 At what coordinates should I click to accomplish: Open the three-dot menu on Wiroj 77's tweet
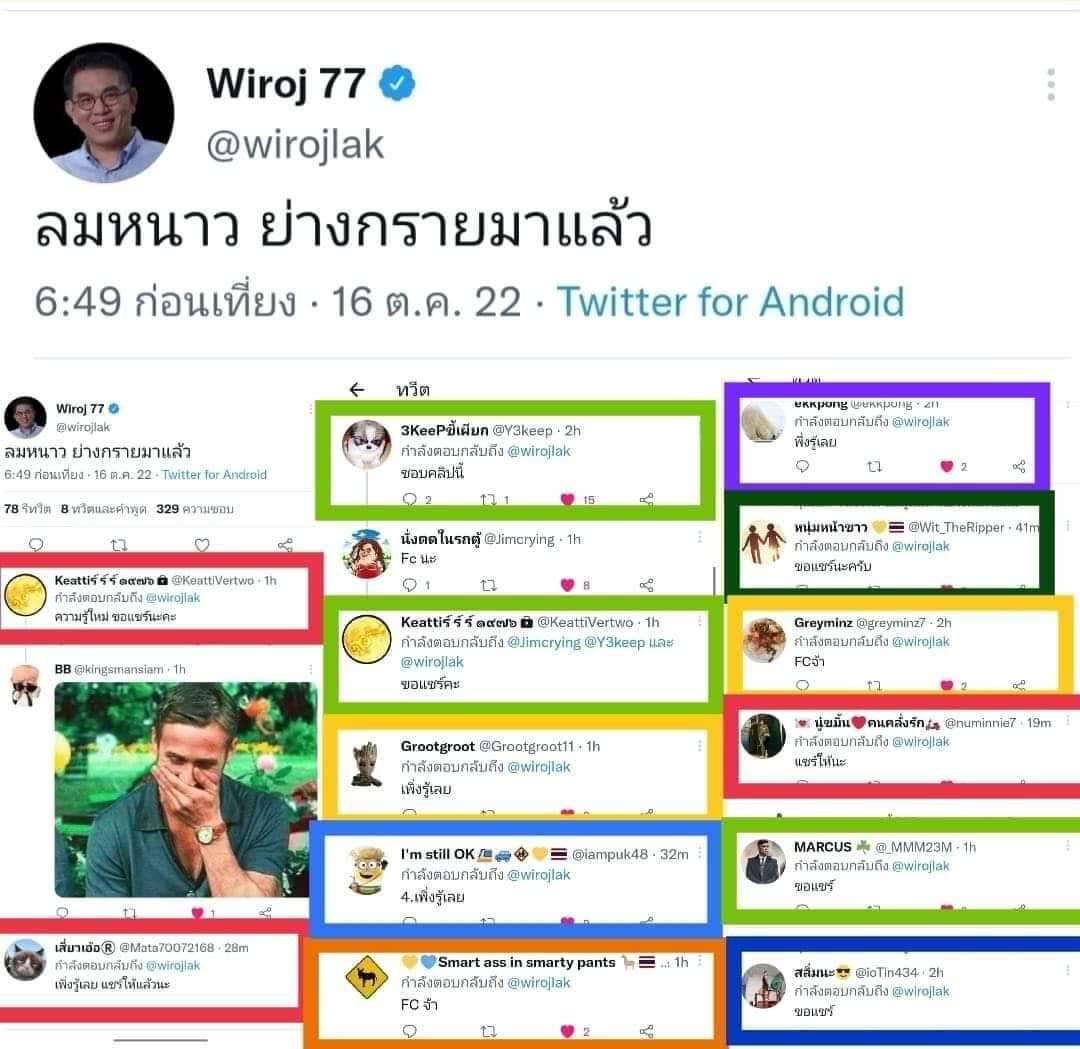(x=1050, y=85)
